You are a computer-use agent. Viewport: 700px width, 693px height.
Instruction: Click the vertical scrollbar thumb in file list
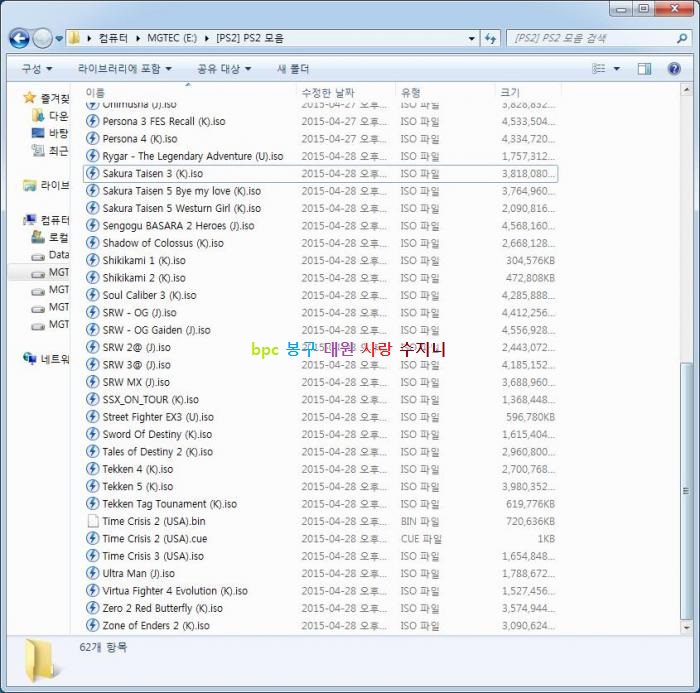[x=686, y=491]
